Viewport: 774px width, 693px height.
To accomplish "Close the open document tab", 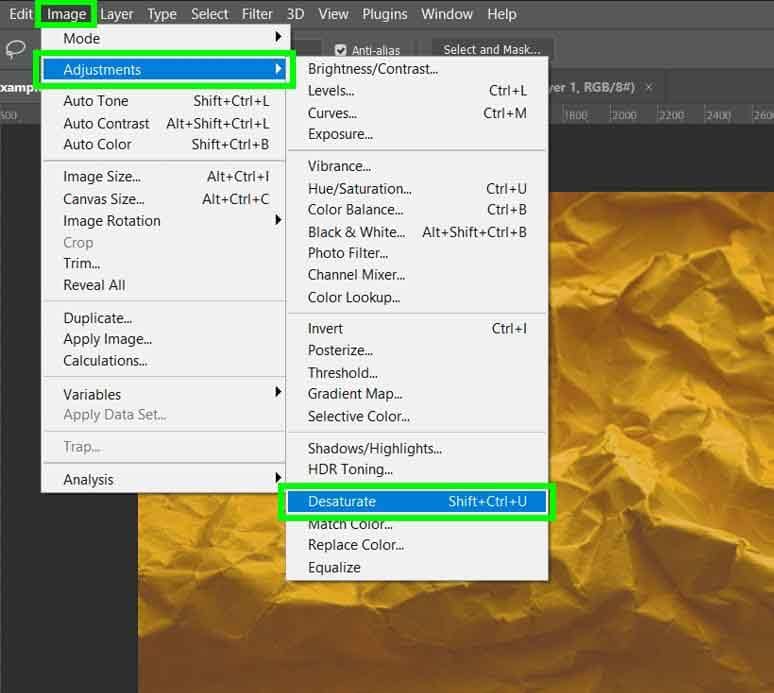I will point(649,87).
